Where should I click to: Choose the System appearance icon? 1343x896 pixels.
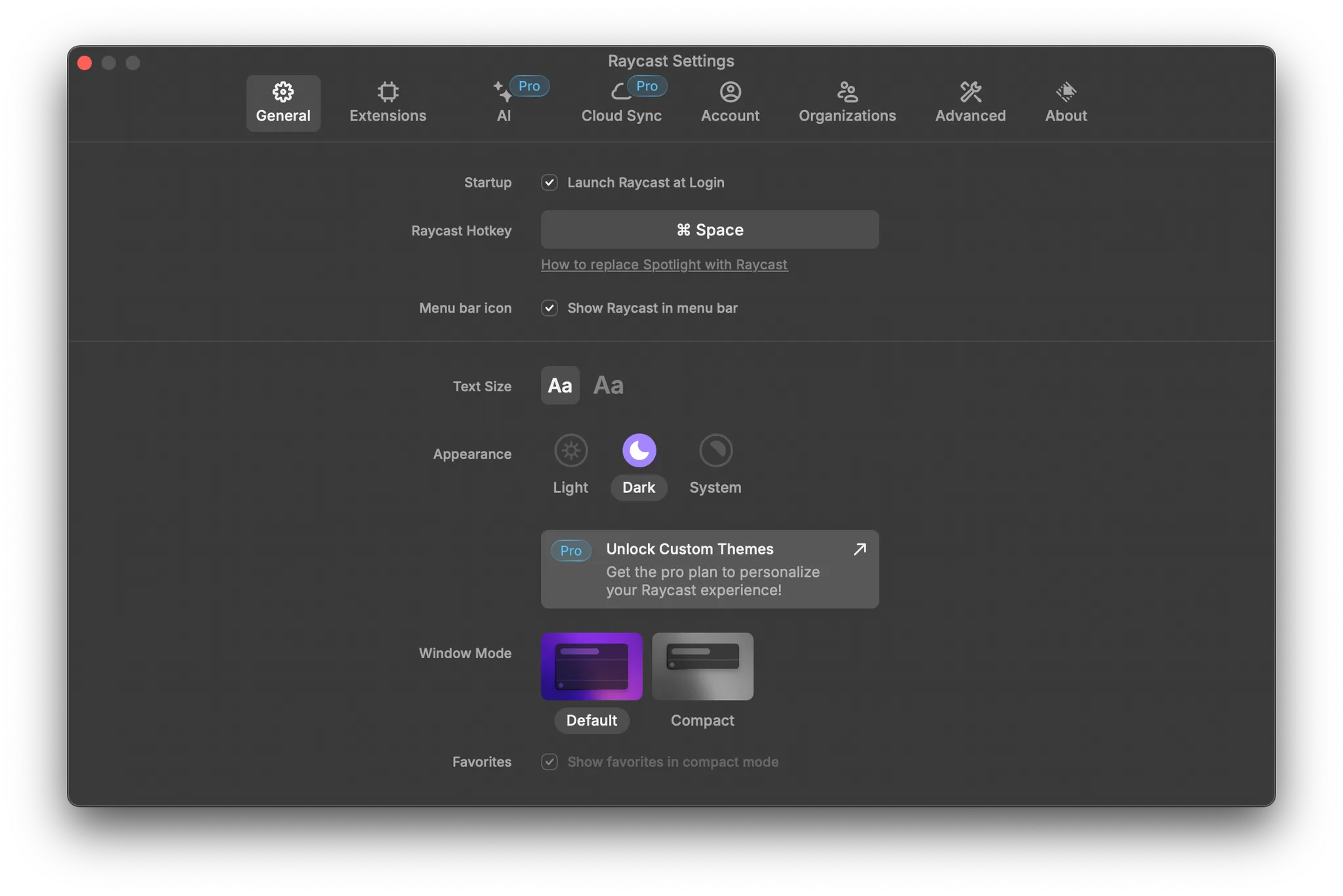[715, 451]
